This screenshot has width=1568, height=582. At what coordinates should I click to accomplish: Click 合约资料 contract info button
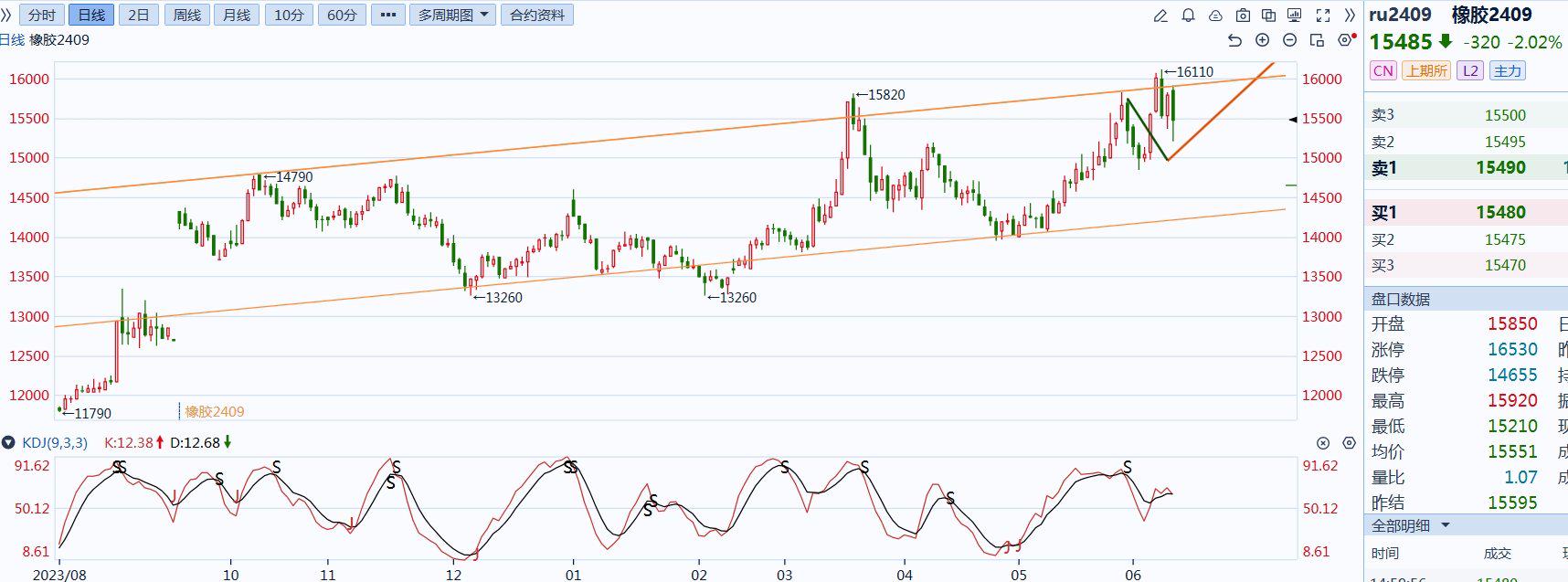[536, 15]
